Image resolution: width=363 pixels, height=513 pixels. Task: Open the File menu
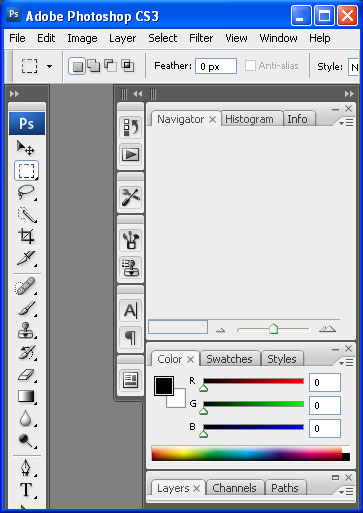pyautogui.click(x=17, y=38)
